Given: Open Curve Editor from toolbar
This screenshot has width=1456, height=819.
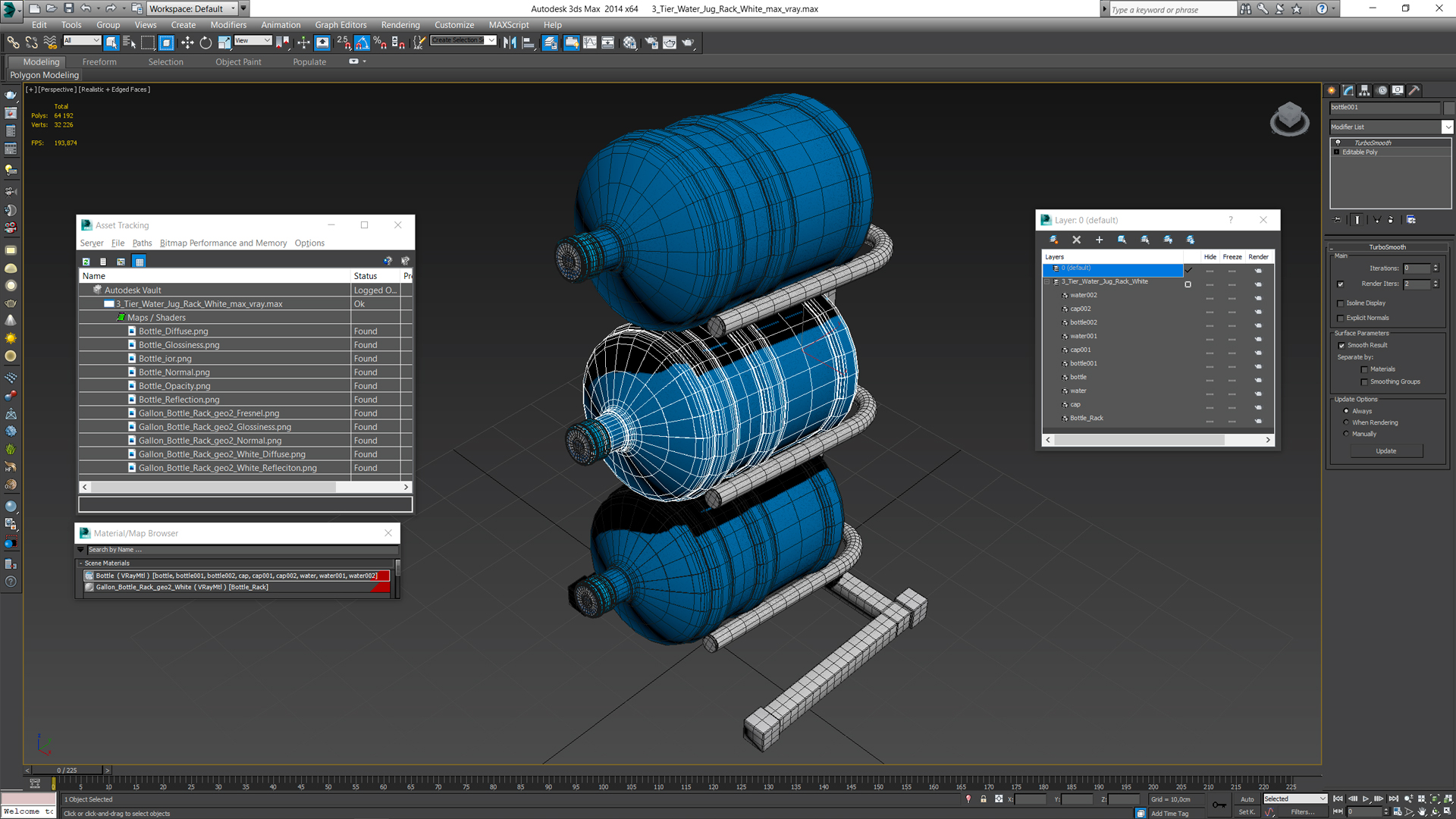Looking at the screenshot, I should 589,42.
